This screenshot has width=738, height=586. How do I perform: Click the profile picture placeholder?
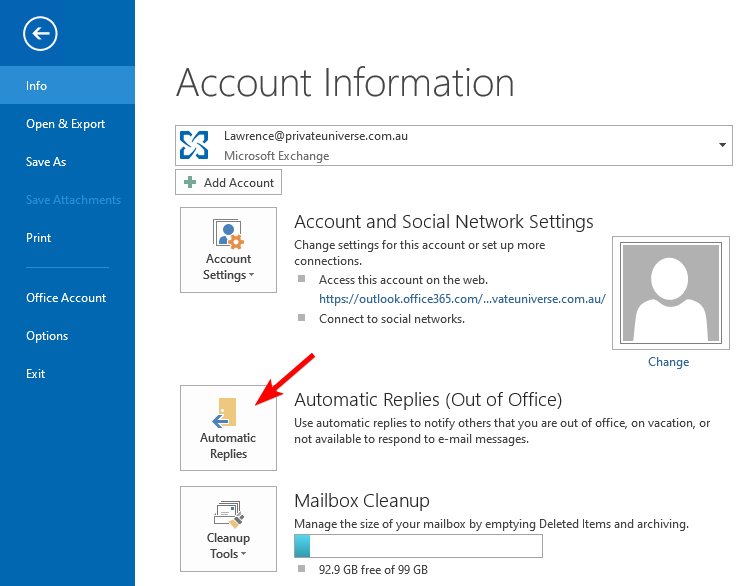click(668, 292)
